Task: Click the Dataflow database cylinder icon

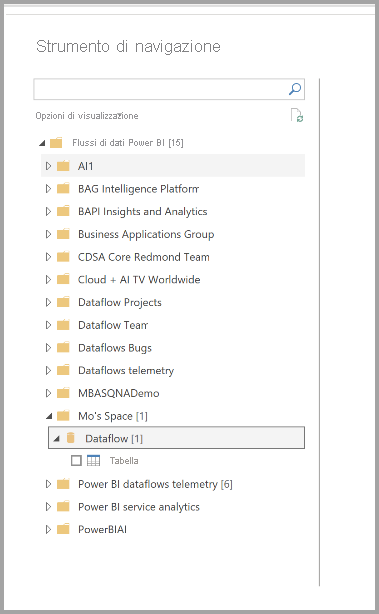Action: tap(70, 438)
